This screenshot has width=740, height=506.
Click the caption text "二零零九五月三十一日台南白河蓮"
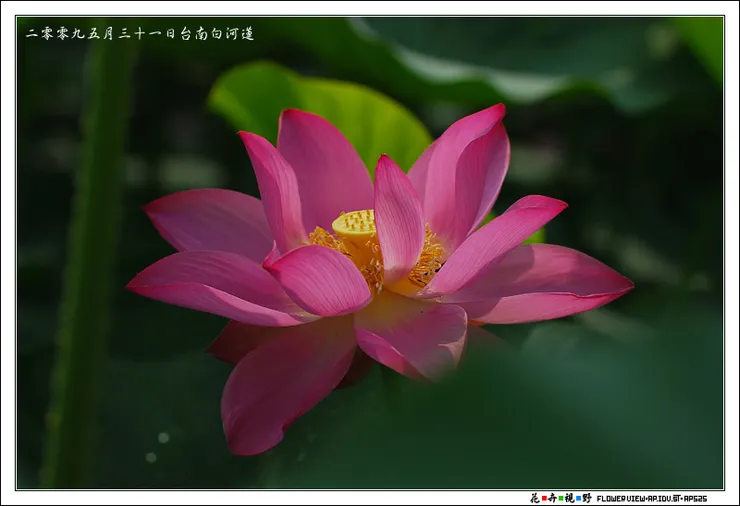click(140, 34)
